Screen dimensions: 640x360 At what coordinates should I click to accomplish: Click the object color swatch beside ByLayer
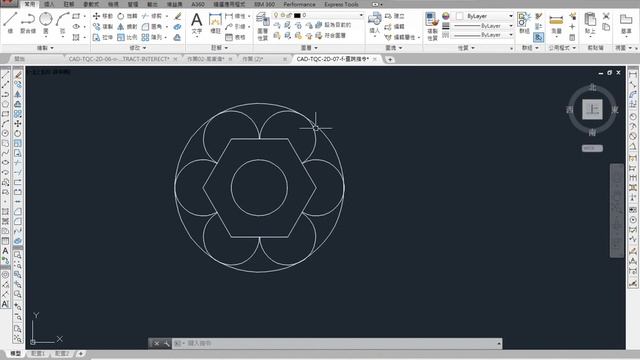(460, 16)
